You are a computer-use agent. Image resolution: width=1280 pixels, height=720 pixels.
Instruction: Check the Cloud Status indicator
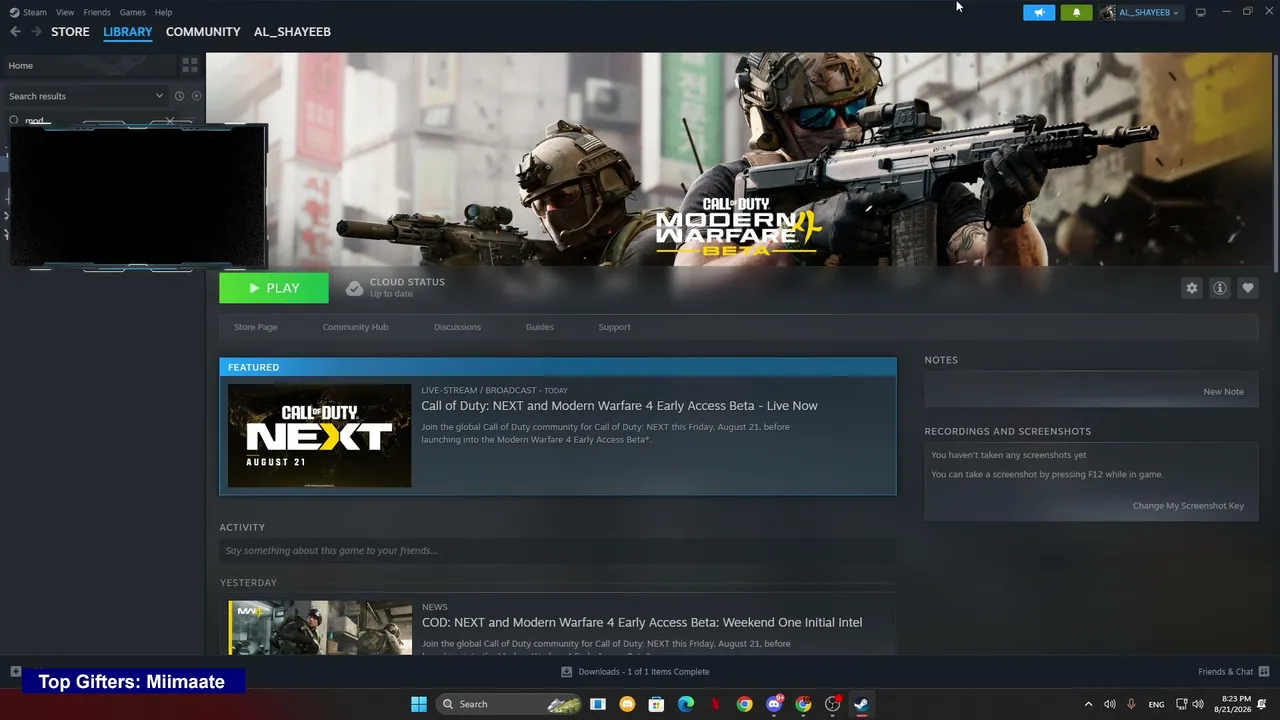point(395,288)
